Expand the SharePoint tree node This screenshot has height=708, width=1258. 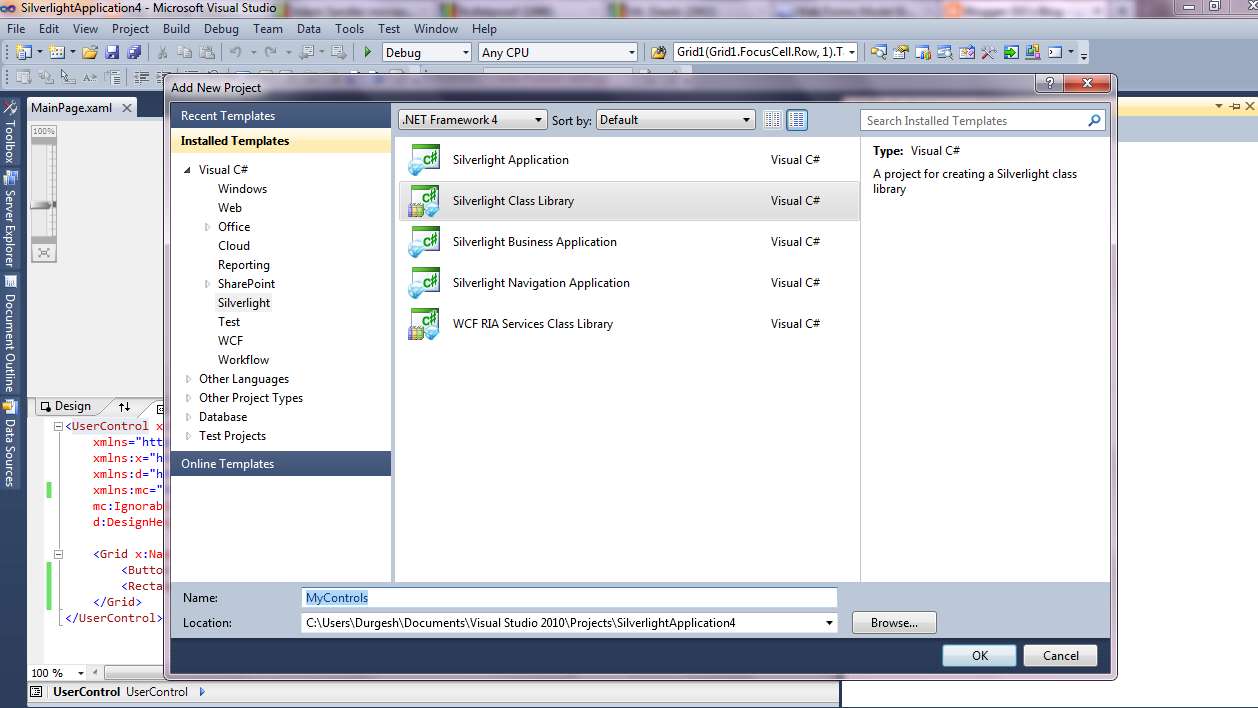coord(207,284)
